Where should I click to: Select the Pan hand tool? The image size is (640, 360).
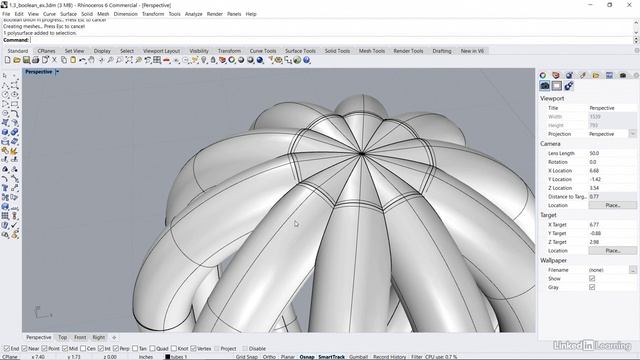coord(92,60)
